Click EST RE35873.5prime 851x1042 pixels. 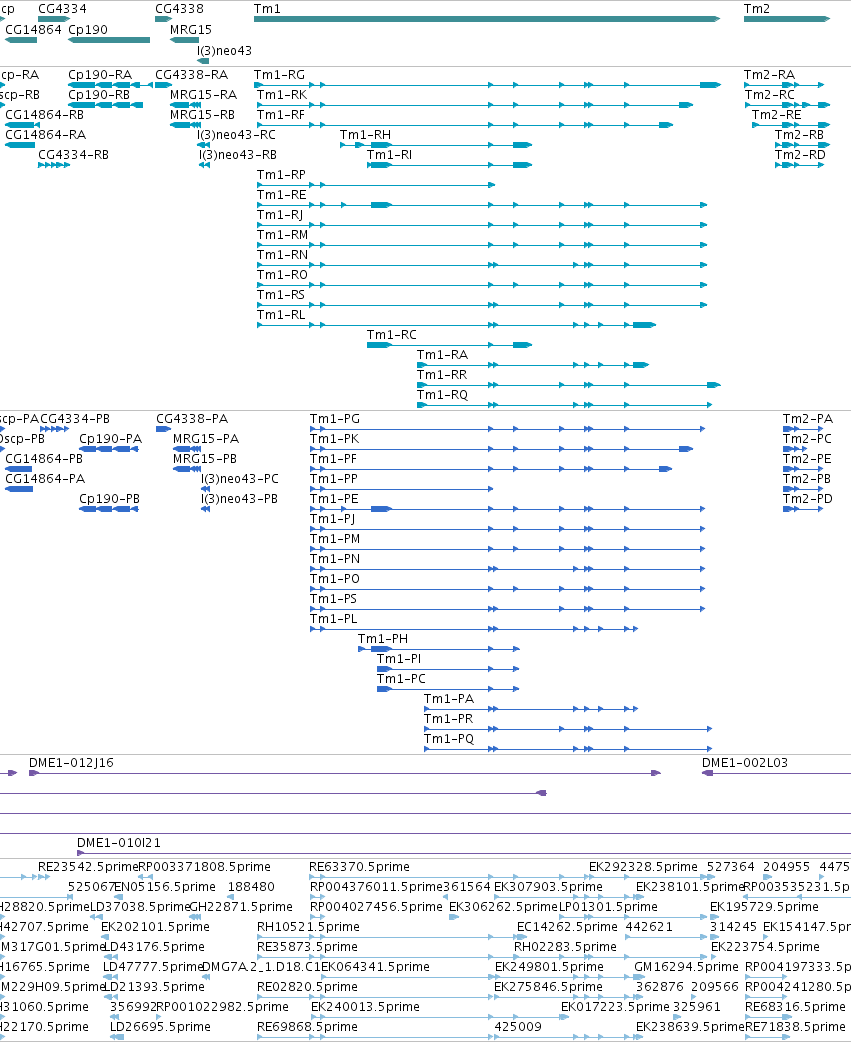click(x=308, y=946)
